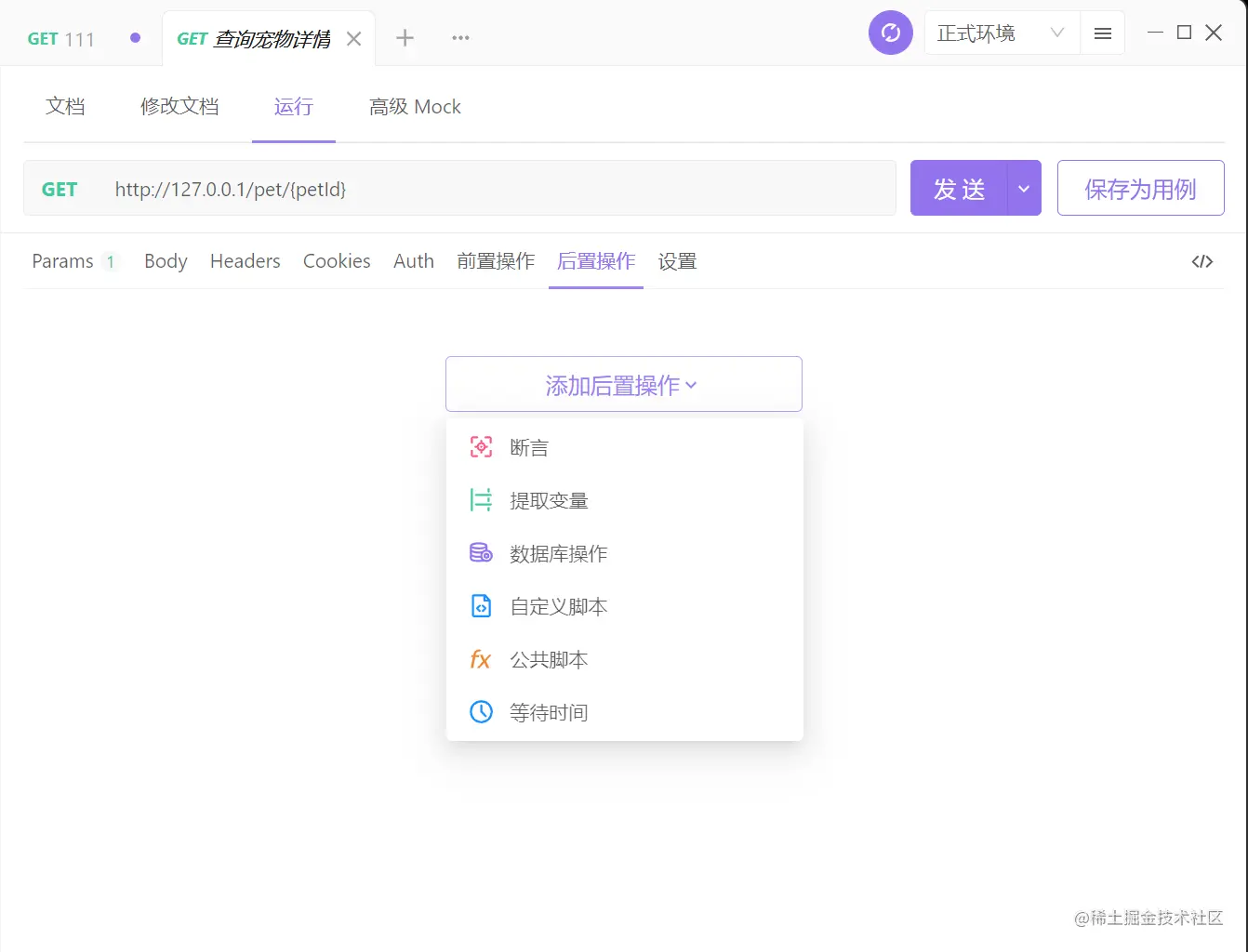This screenshot has height=952, width=1248.
Task: Choose 断言 from the menu
Action: point(625,447)
